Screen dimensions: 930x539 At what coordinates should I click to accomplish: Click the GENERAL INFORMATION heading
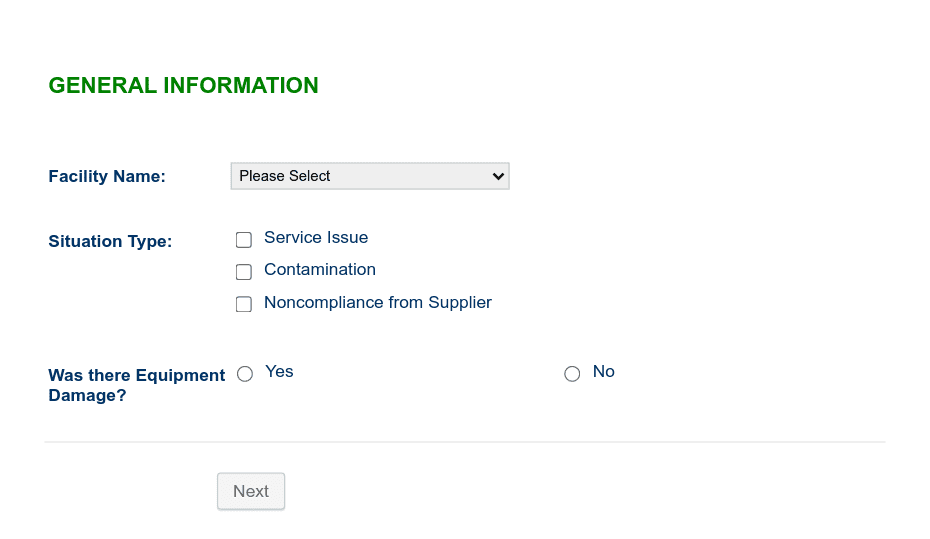183,86
